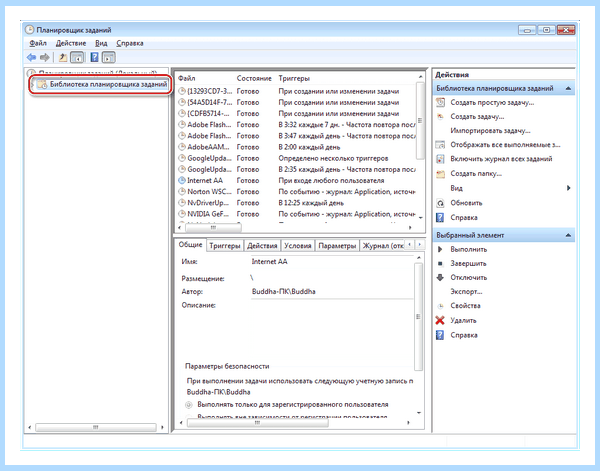The image size is (600, 471).
Task: Switch to the Параметры tab
Action: click(337, 246)
